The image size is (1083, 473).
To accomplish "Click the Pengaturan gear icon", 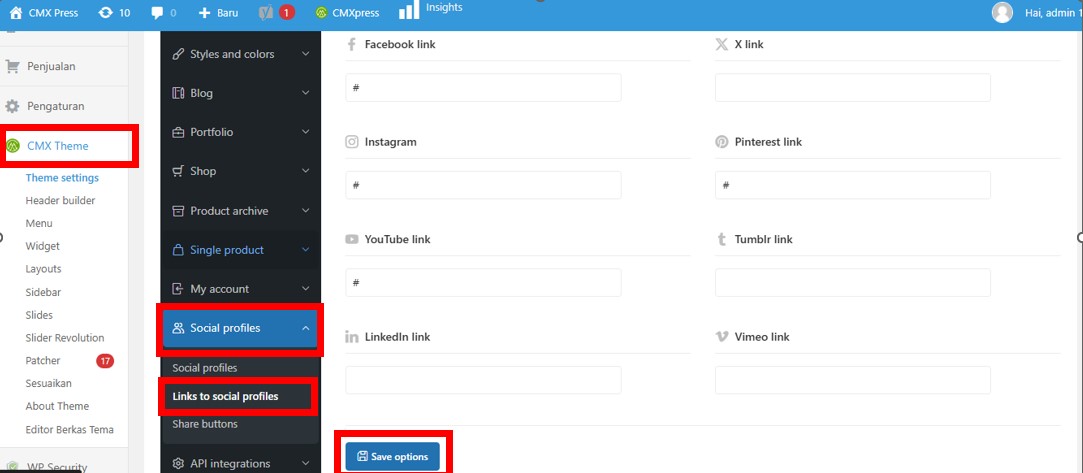I will (x=12, y=106).
